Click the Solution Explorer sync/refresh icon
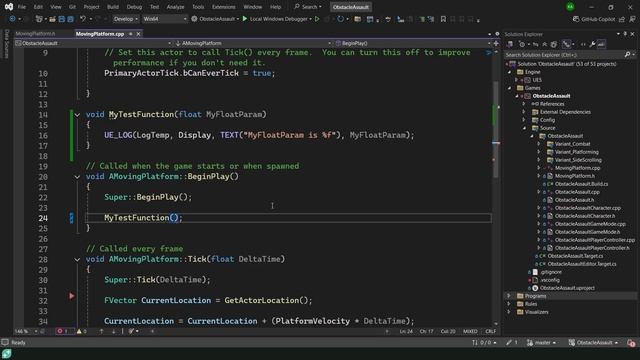Screen dimensions: 640x360 (536, 44)
